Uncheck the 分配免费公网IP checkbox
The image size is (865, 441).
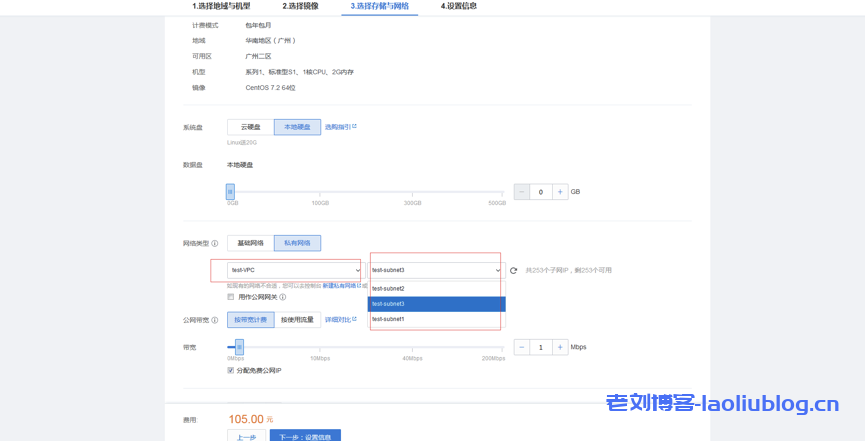point(231,370)
